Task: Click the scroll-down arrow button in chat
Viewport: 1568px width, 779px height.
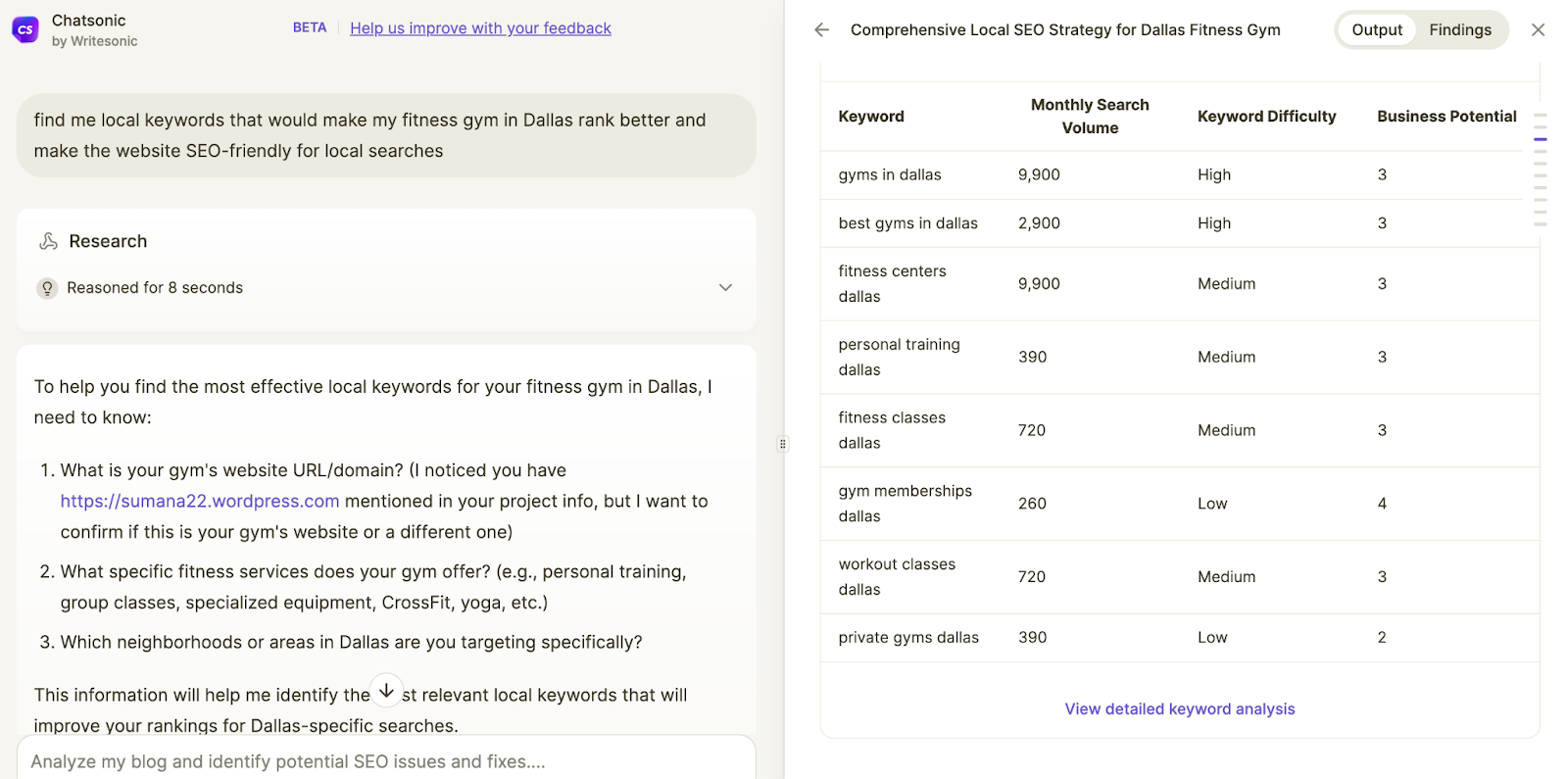Action: (x=387, y=691)
